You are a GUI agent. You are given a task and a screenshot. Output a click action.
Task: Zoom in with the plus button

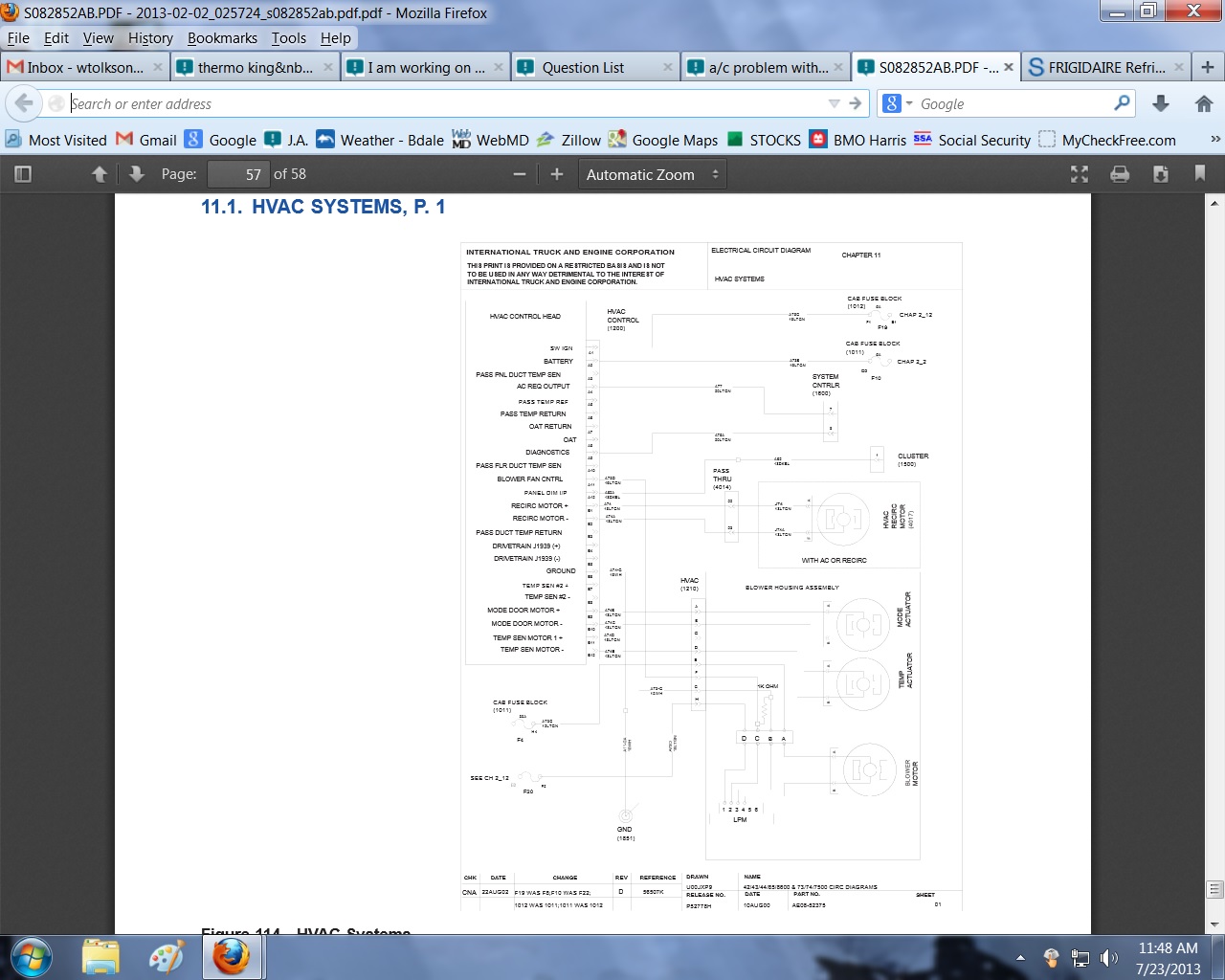click(557, 174)
